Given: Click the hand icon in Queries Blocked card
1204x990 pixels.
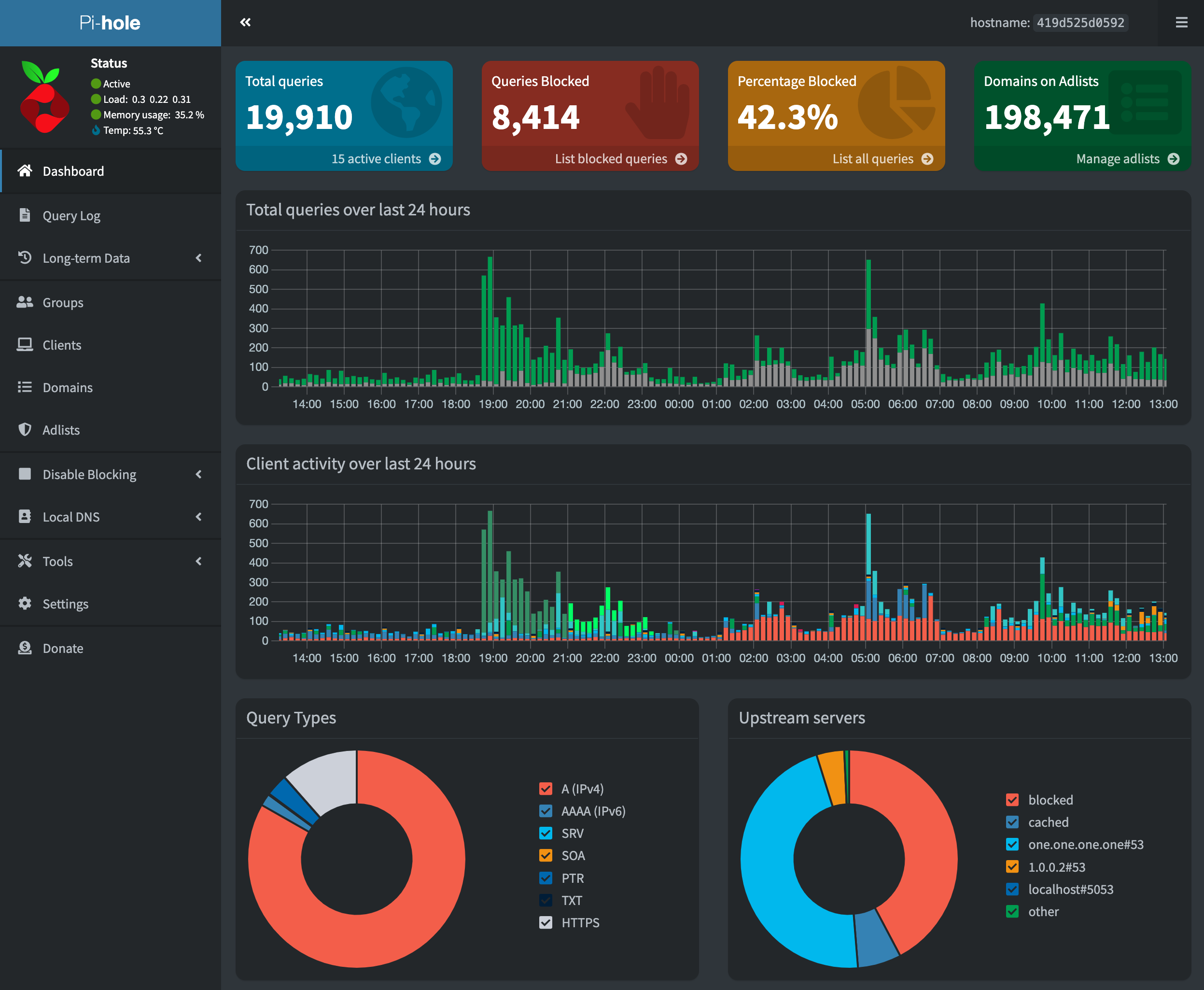Looking at the screenshot, I should click(658, 103).
